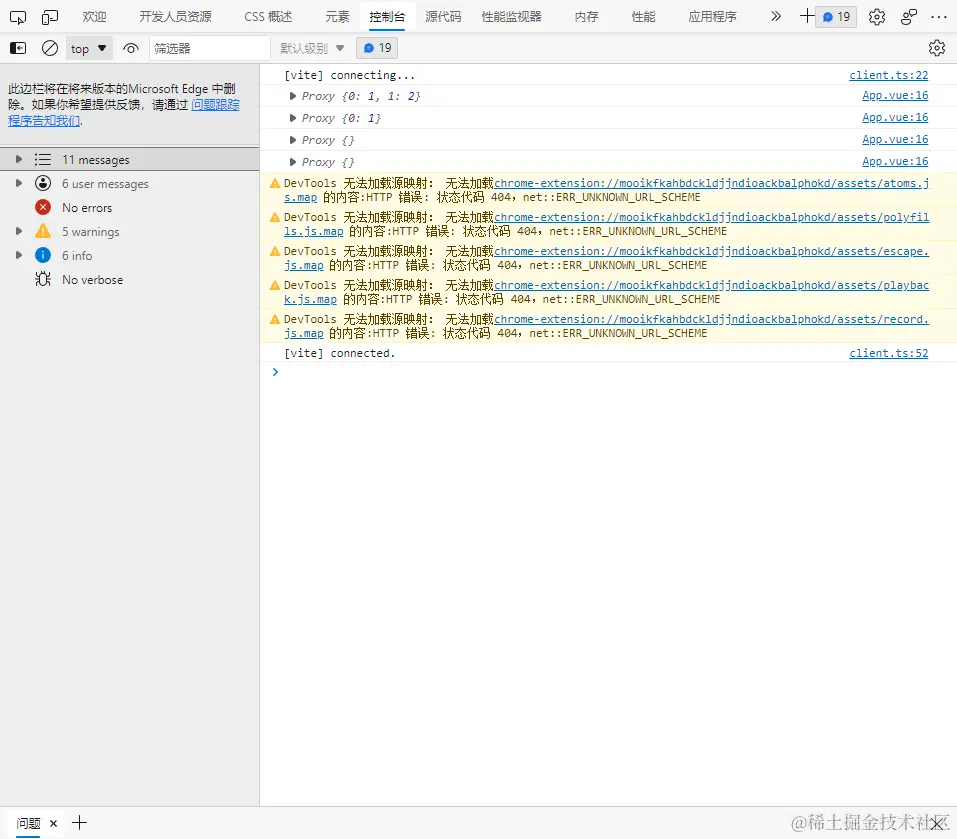Image resolution: width=957 pixels, height=839 pixels.
Task: Expand the 6 info group
Action: [x=19, y=255]
